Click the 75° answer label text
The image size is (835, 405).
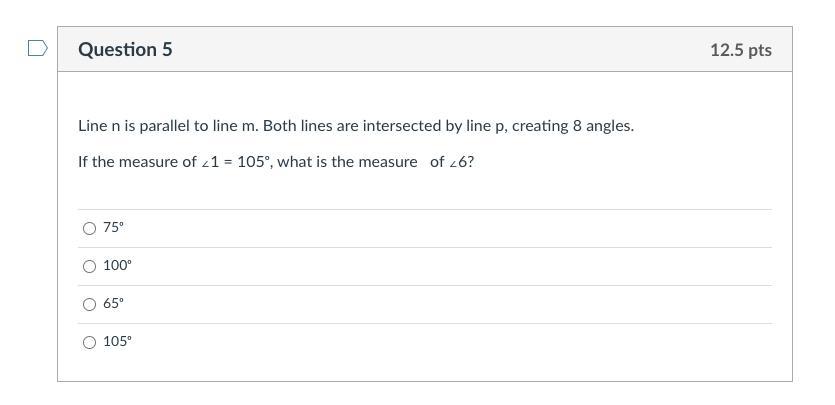[114, 228]
